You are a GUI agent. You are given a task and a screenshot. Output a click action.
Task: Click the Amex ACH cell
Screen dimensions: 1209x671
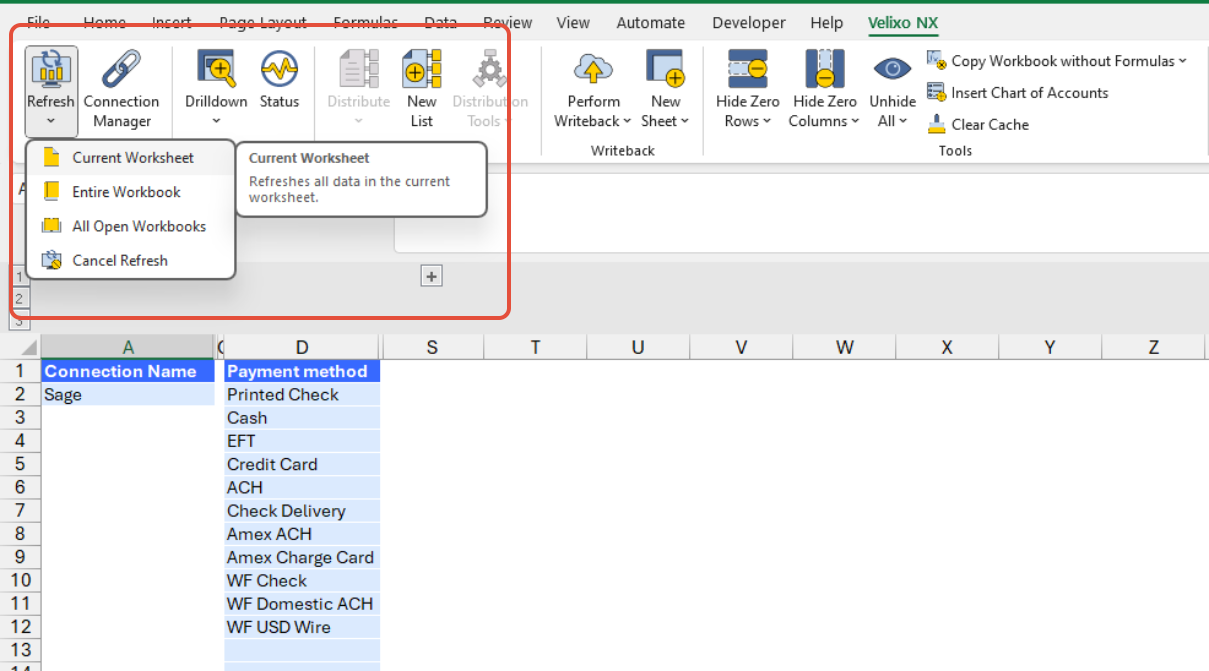click(302, 534)
